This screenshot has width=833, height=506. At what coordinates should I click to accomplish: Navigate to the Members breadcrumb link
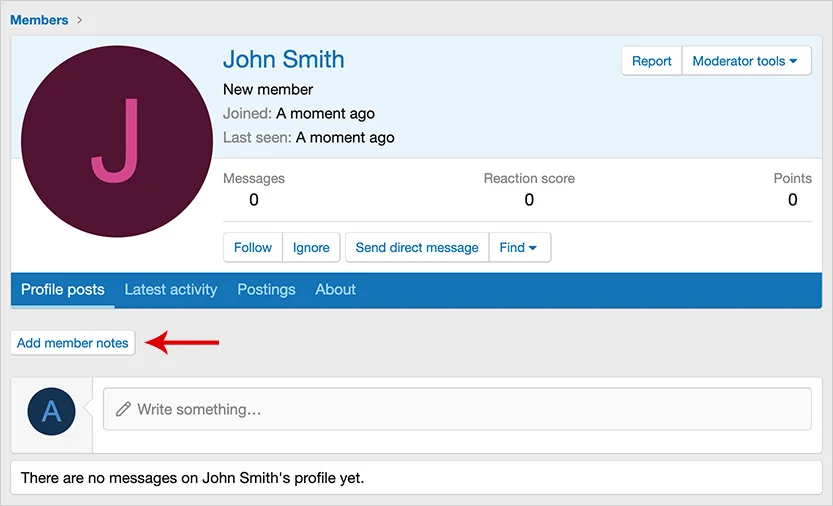click(39, 20)
